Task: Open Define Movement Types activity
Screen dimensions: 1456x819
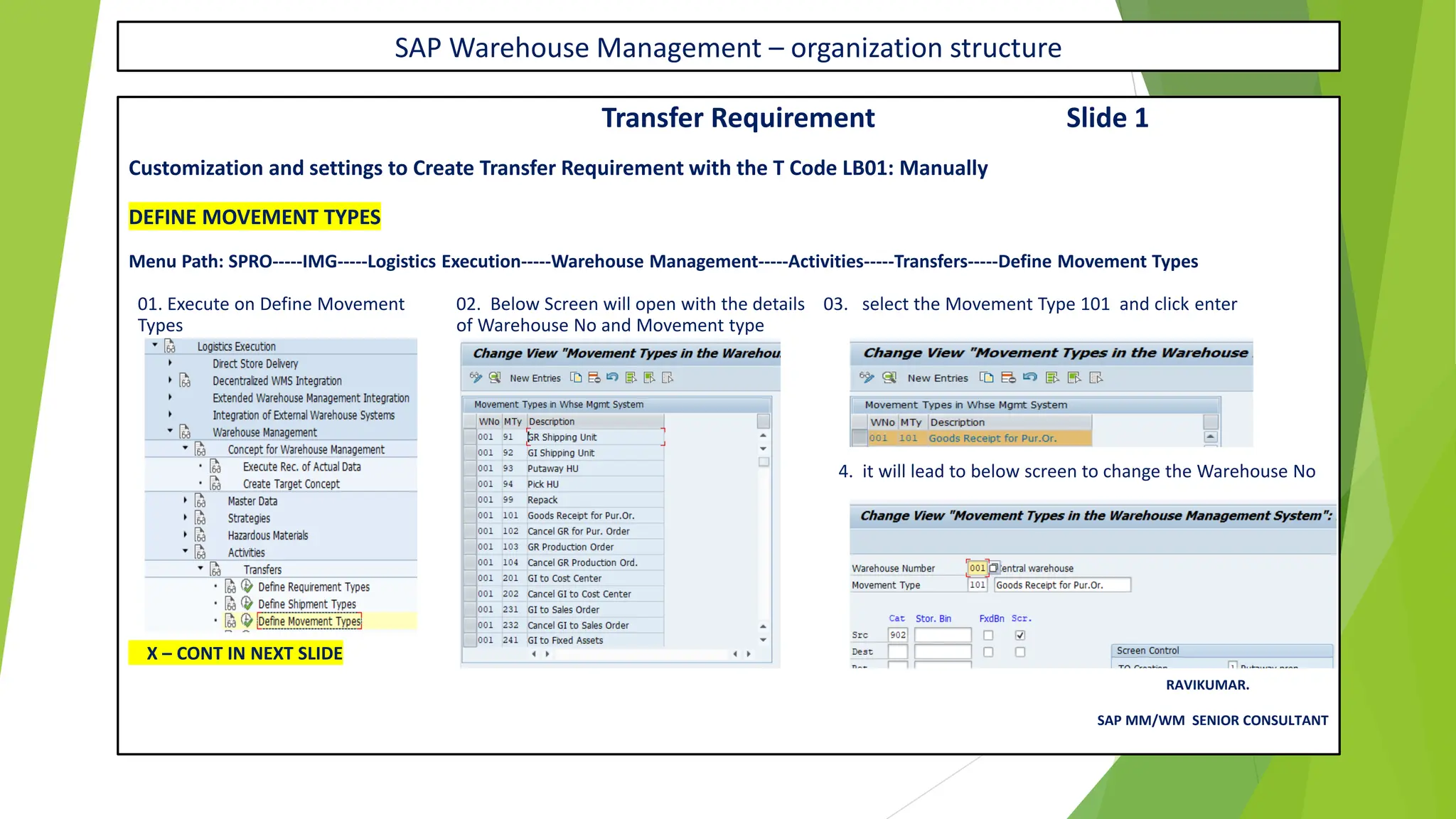Action: point(309,621)
